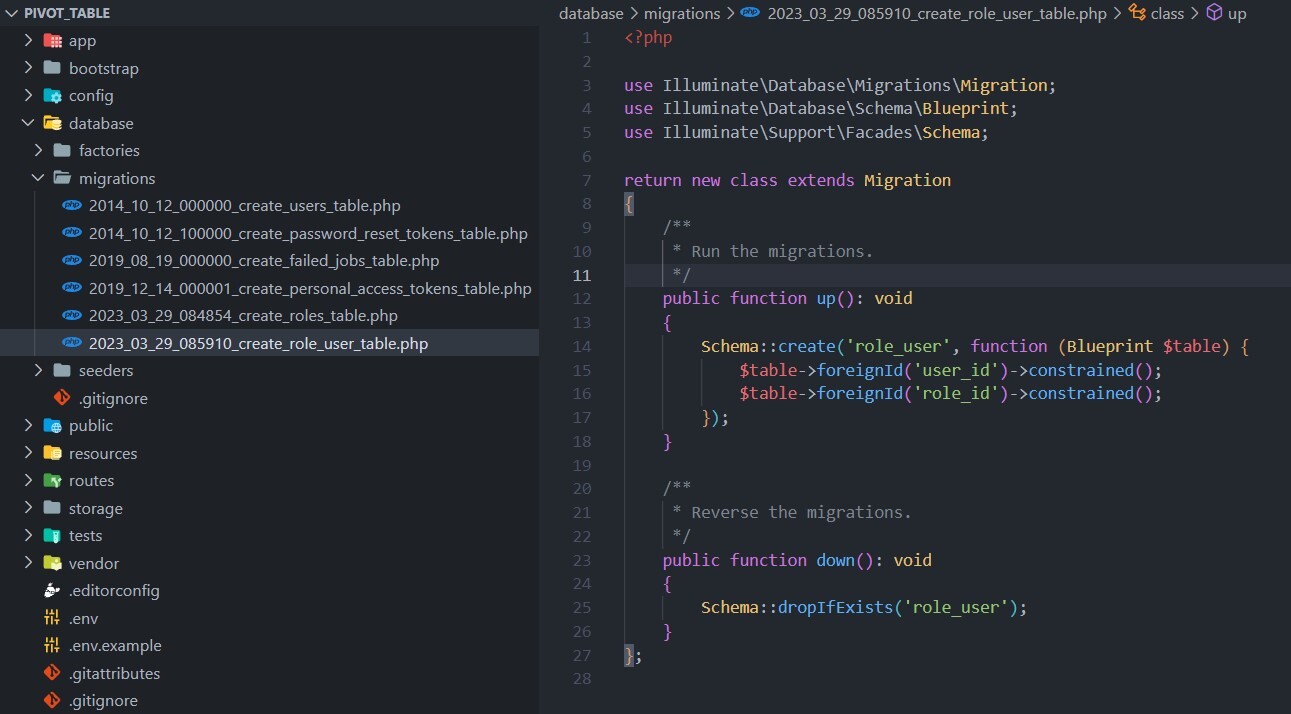The width and height of the screenshot is (1291, 714).
Task: Click the .env.example file icon
Action: [x=52, y=645]
